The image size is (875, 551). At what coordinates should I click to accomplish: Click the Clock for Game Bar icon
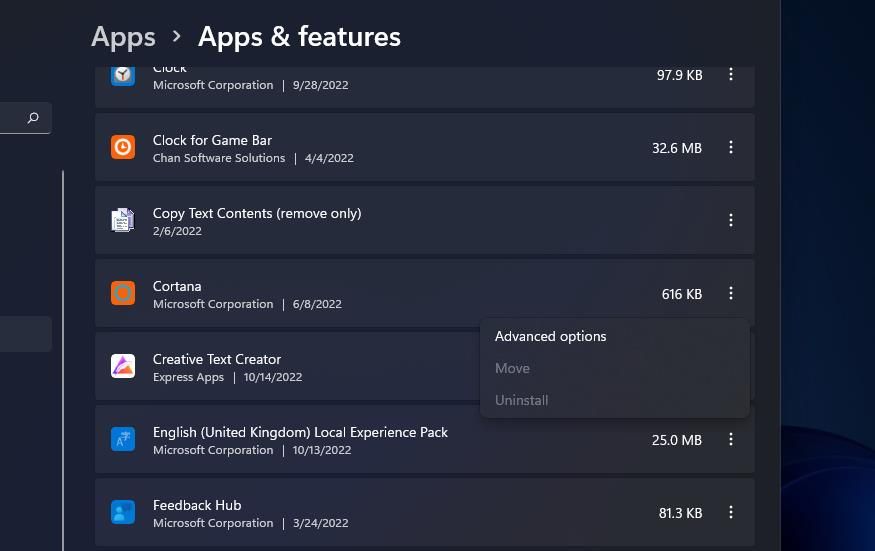pyautogui.click(x=123, y=147)
